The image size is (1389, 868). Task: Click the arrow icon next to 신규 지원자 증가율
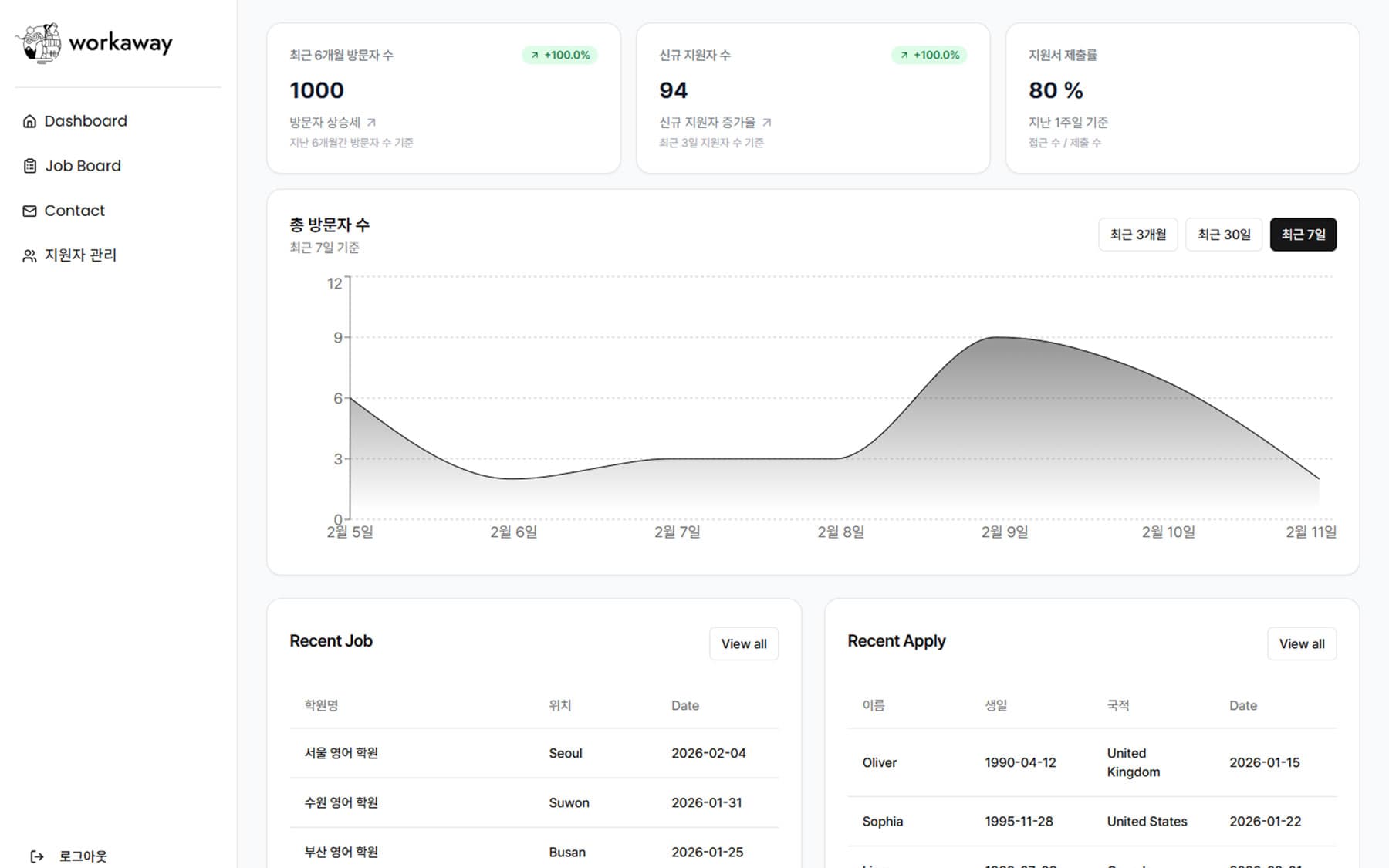(x=766, y=123)
